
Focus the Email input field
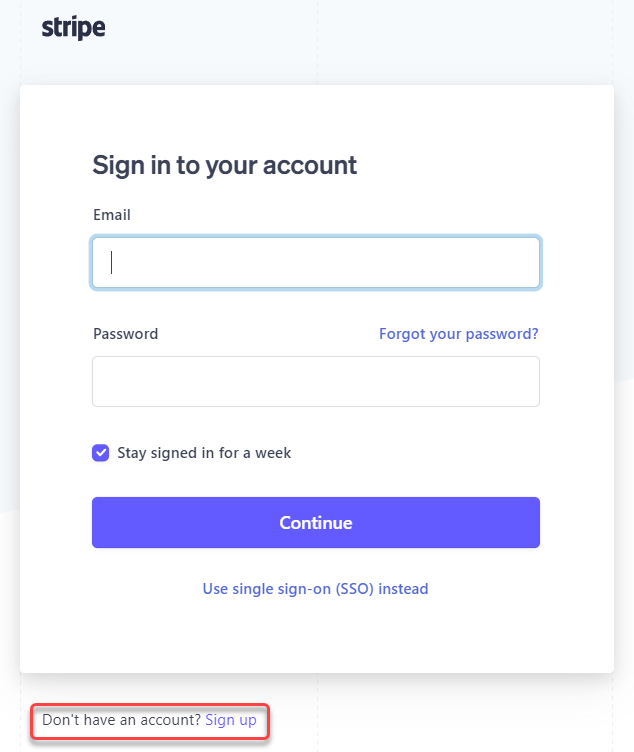(x=316, y=262)
